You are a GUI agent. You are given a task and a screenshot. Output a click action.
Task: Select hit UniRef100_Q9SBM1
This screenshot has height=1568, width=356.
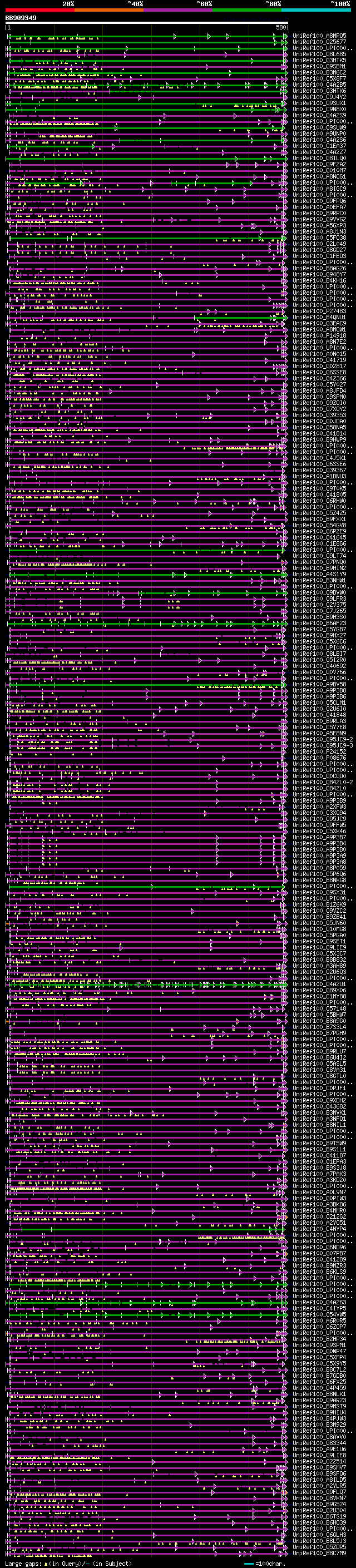tap(319, 66)
